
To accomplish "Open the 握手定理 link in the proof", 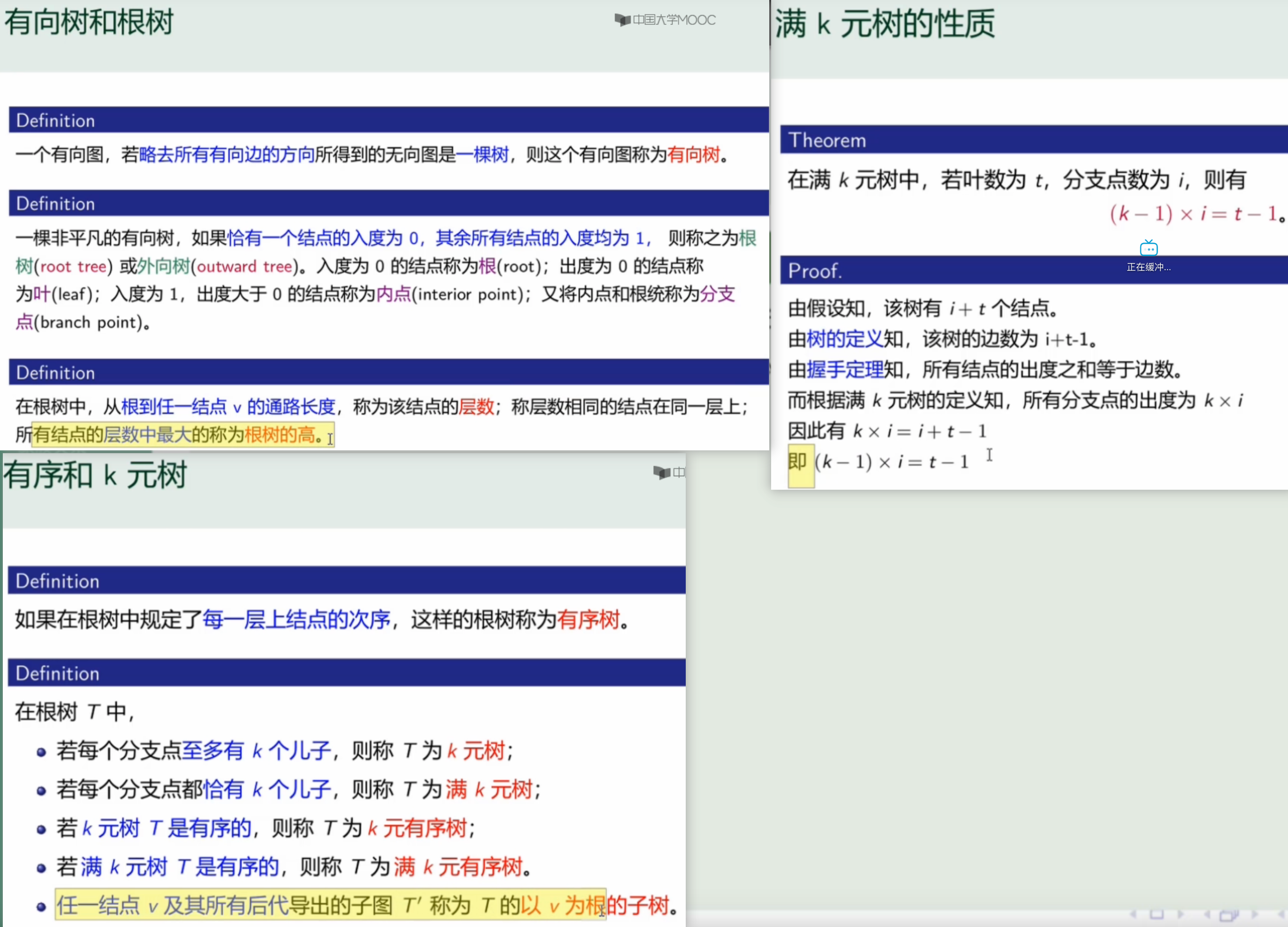I will 845,370.
